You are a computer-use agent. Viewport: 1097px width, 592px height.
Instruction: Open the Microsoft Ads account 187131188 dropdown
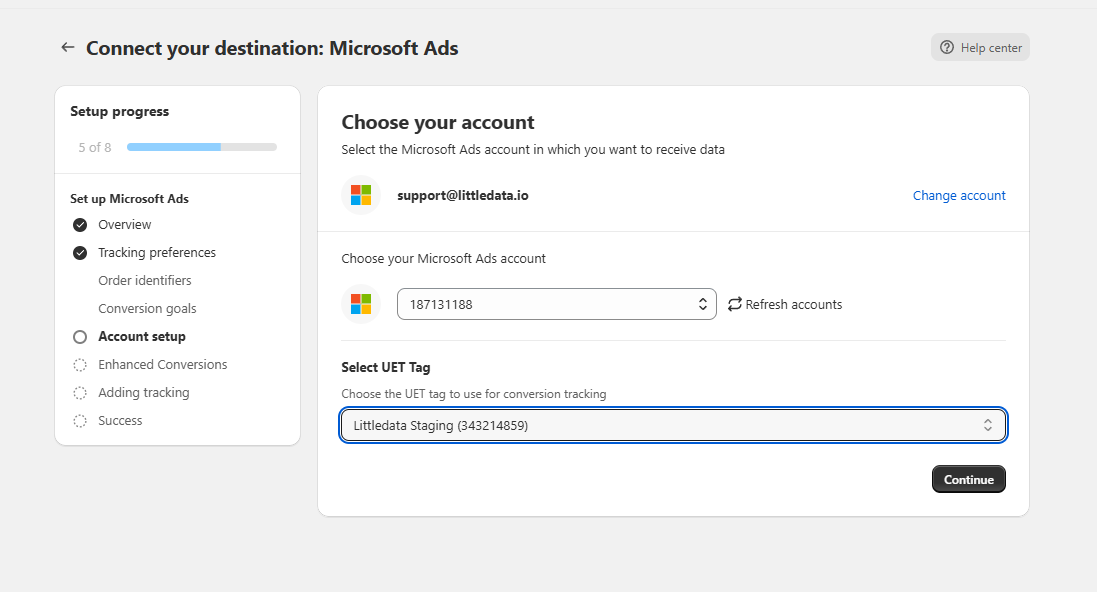click(556, 304)
